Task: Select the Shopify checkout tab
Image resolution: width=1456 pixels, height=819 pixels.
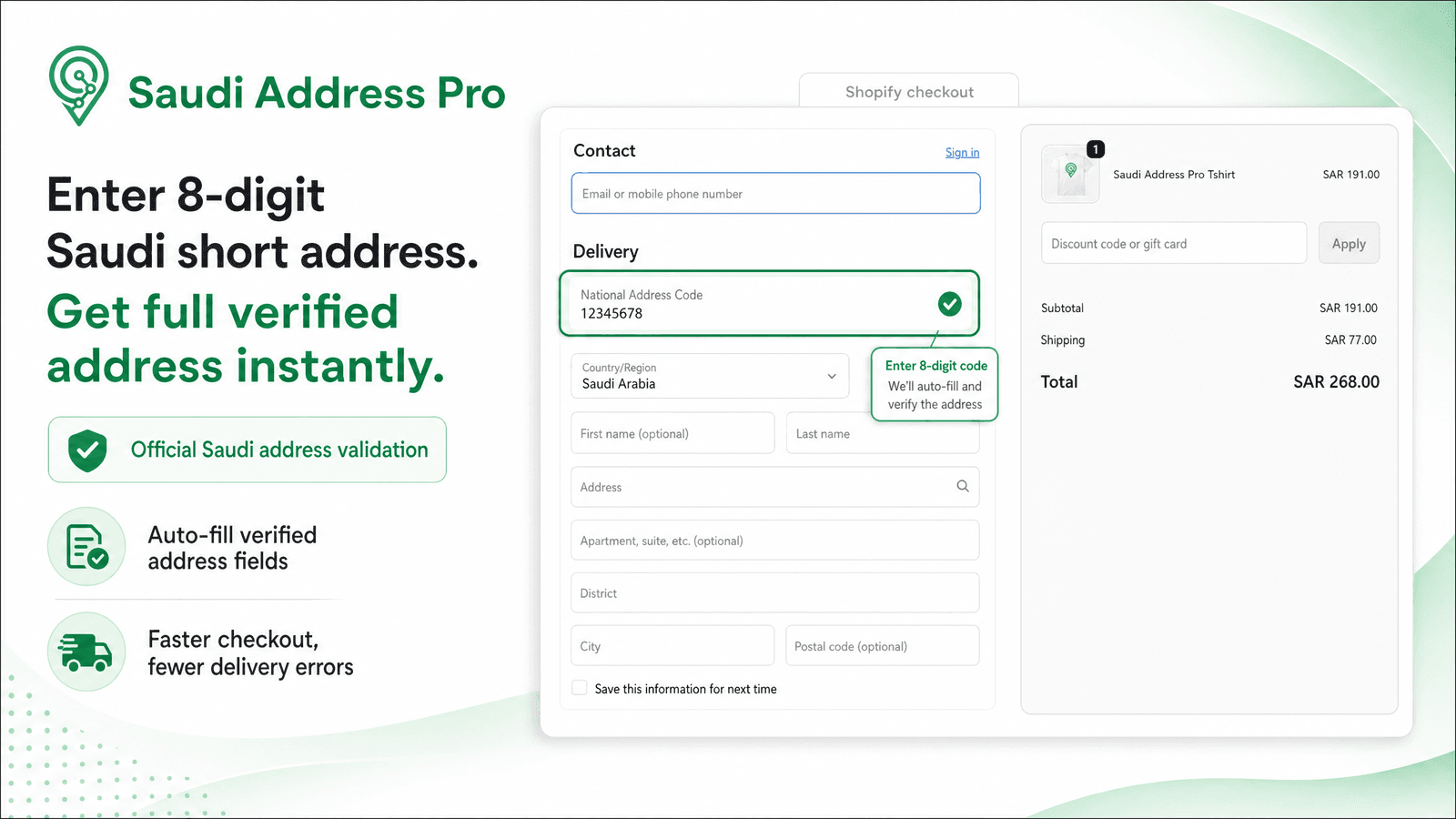Action: pyautogui.click(x=909, y=91)
